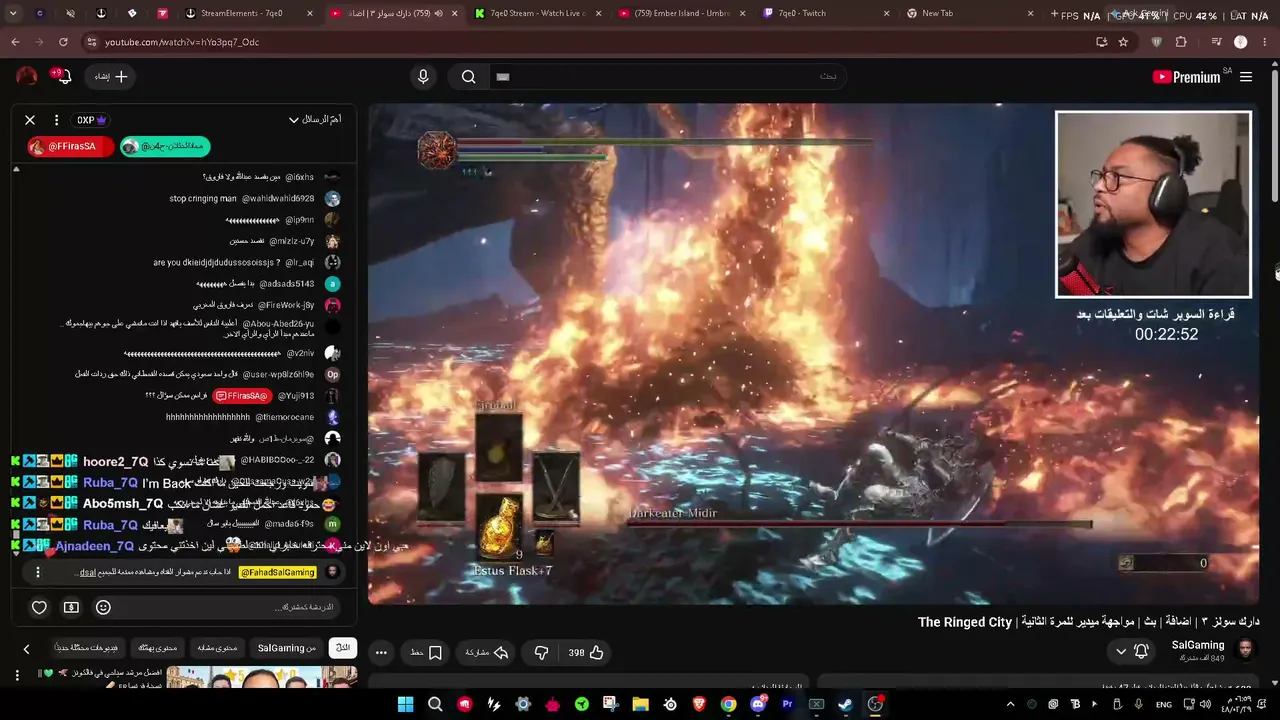Open Steam from the taskbar

pos(846,704)
